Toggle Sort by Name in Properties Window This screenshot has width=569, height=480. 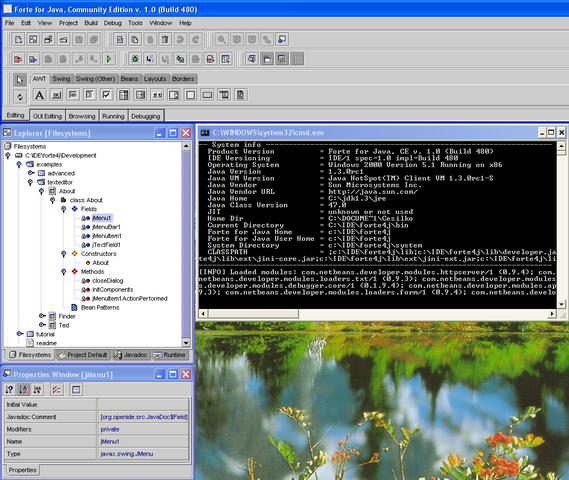point(24,390)
